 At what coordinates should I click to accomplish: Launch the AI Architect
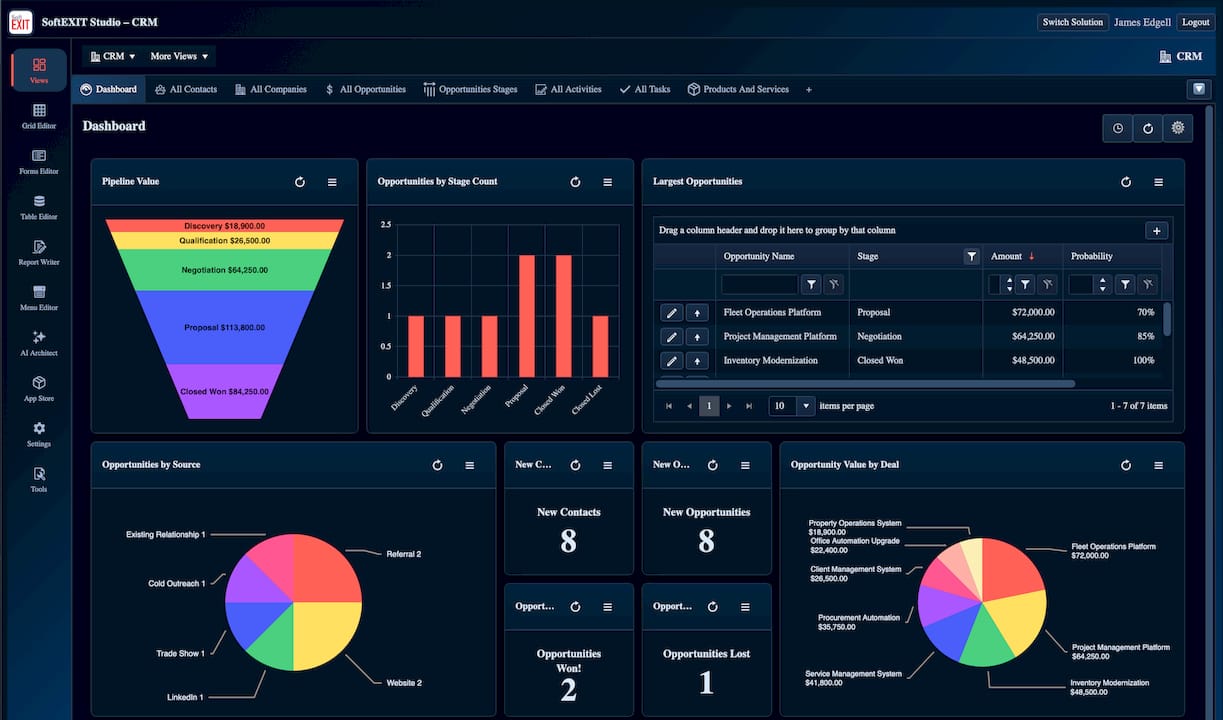pyautogui.click(x=39, y=344)
